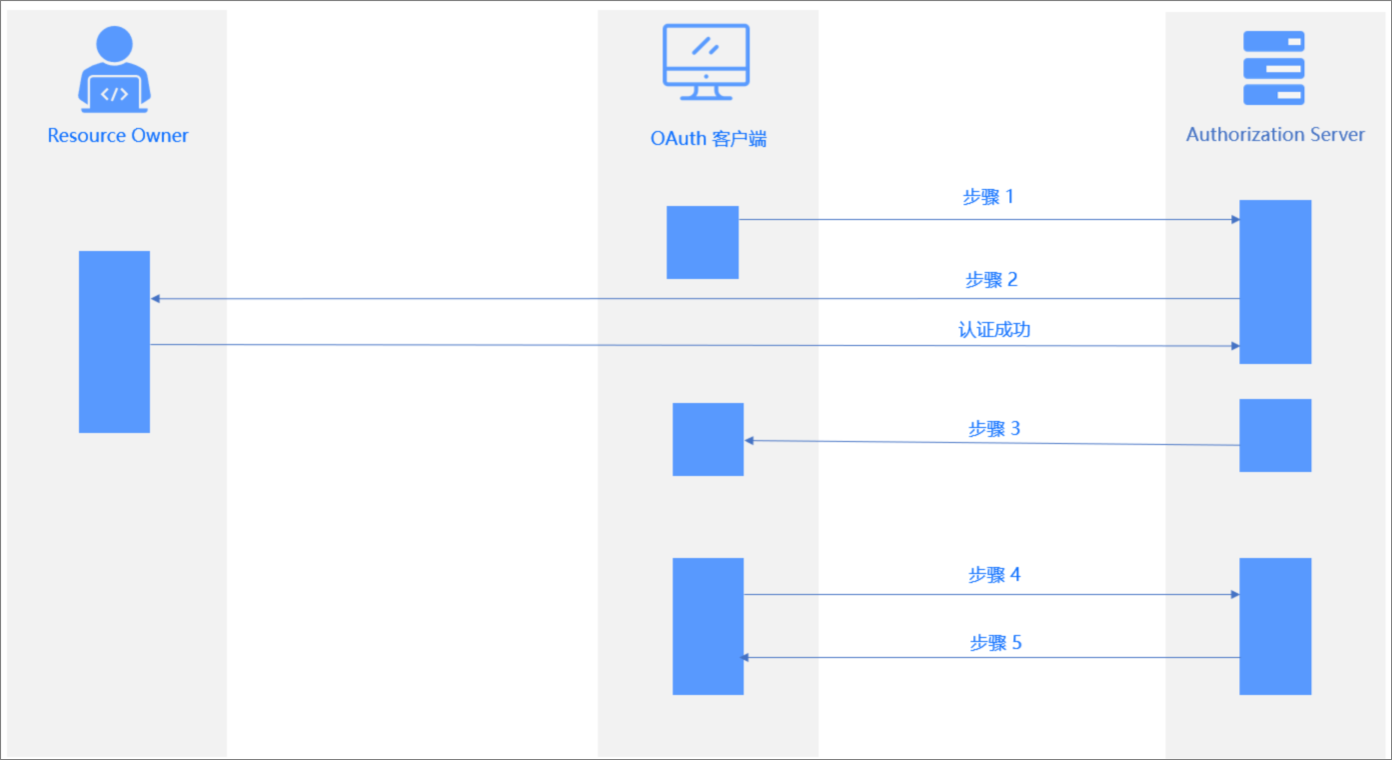Image resolution: width=1392 pixels, height=760 pixels.
Task: Select the Authorization Server box receiving 步骤 4
Action: (1275, 626)
